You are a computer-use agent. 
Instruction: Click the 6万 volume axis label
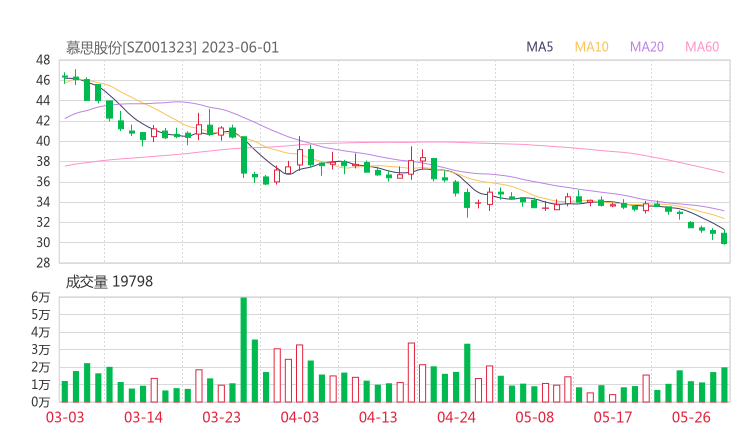point(41,297)
